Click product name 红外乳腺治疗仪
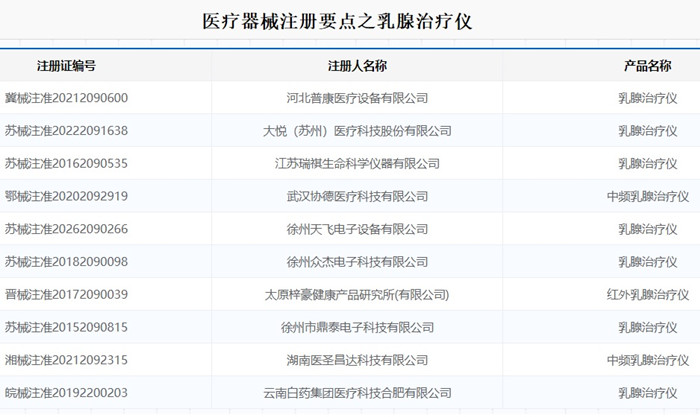The height and width of the screenshot is (417, 700). click(648, 295)
